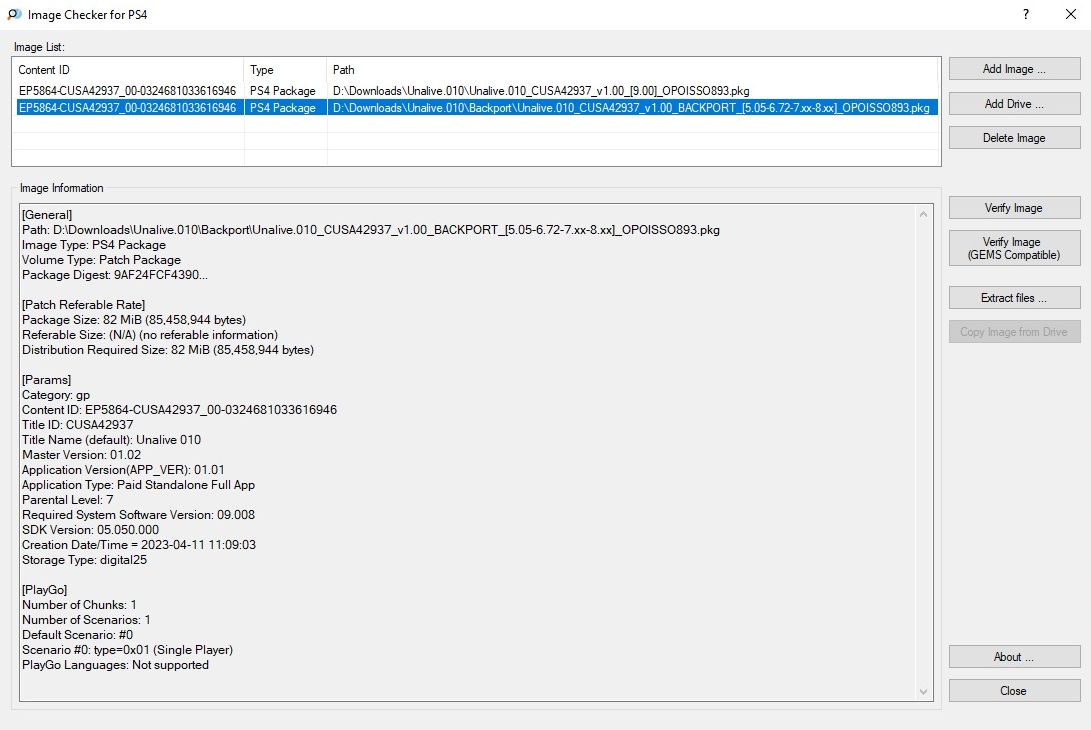1091x730 pixels.
Task: Click scrollbar up arrow in Image Information
Action: pyautogui.click(x=924, y=213)
